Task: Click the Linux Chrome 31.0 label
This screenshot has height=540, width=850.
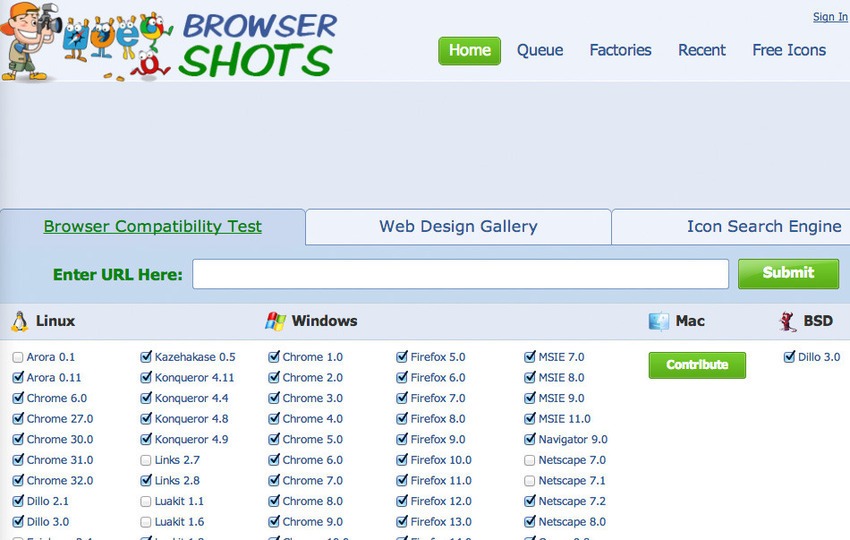Action: pos(60,460)
